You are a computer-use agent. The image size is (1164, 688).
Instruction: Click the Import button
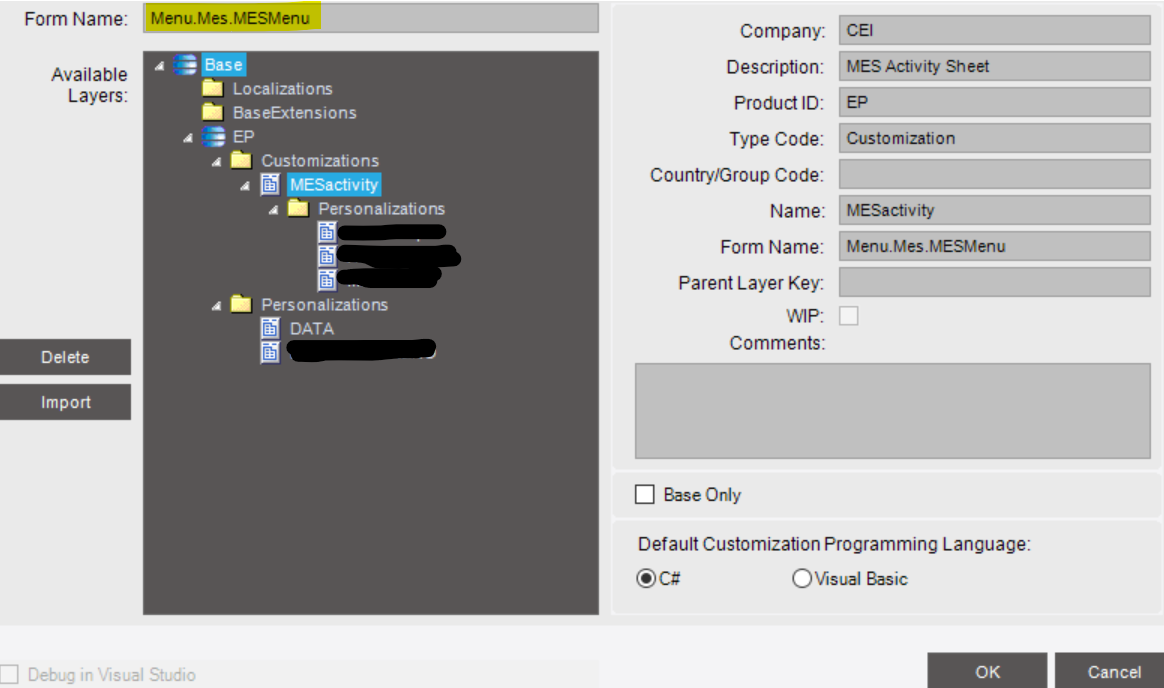tap(65, 402)
